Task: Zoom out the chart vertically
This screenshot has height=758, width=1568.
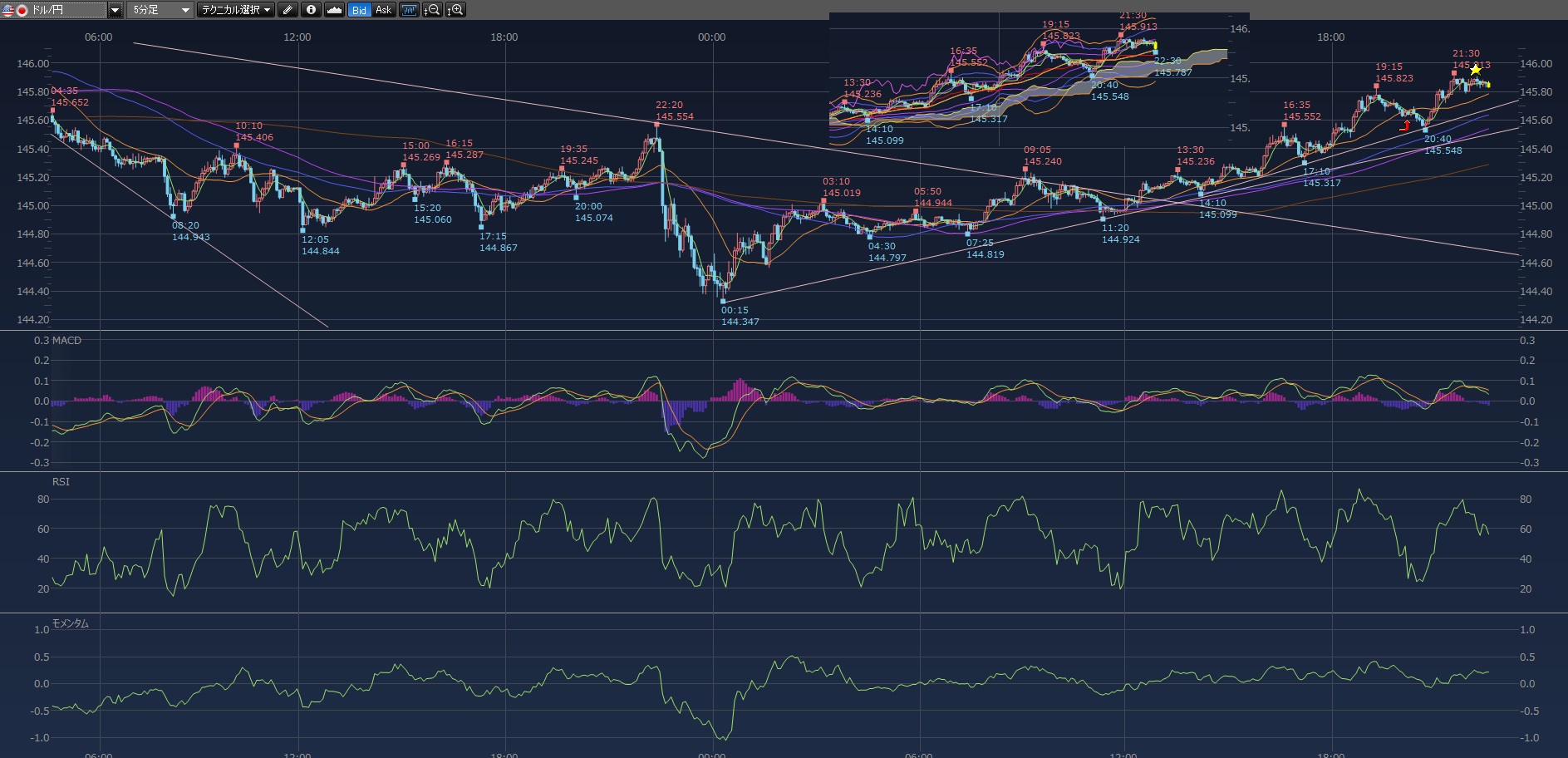Action: pos(432,10)
